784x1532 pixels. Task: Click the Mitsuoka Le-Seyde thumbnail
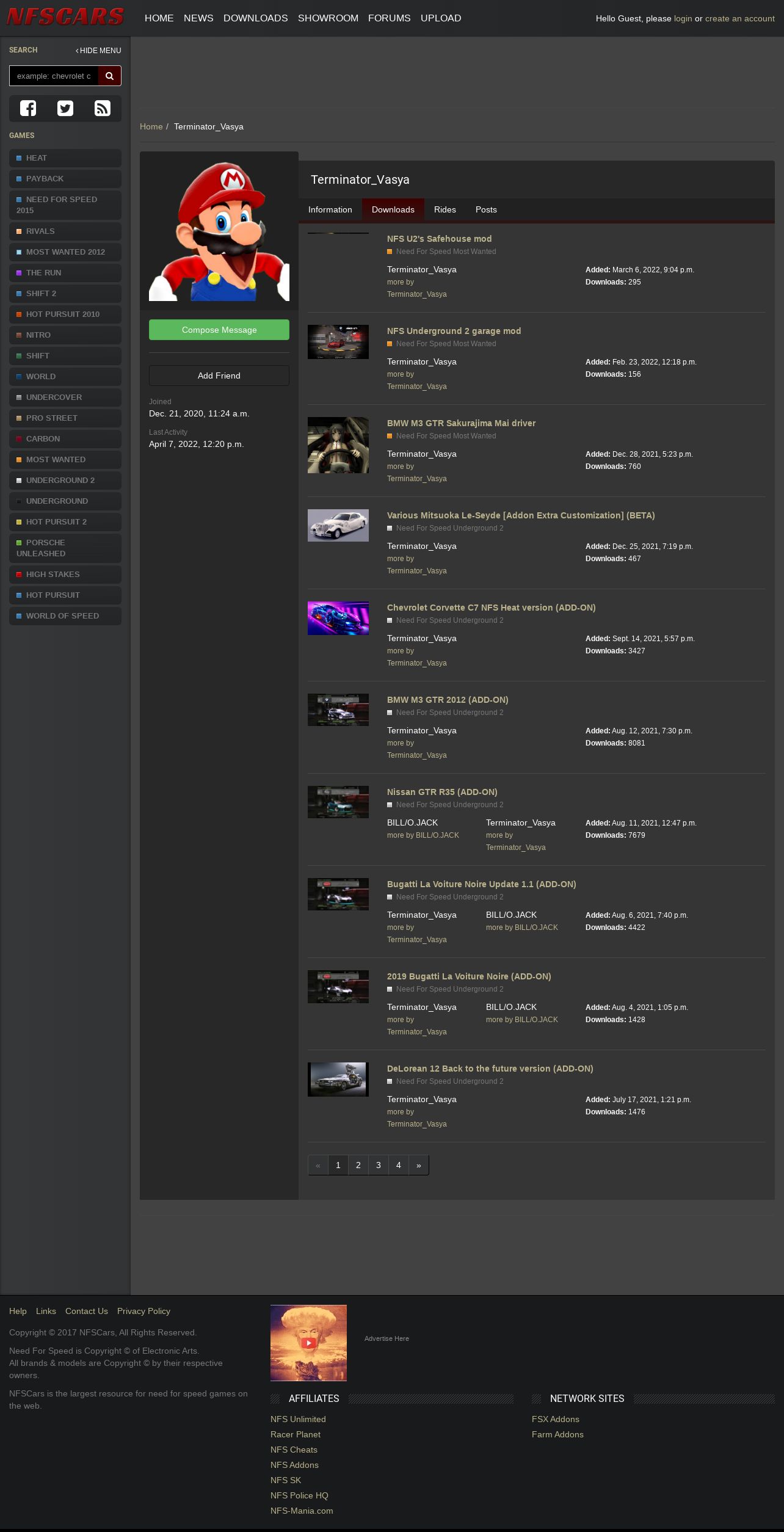(x=338, y=525)
